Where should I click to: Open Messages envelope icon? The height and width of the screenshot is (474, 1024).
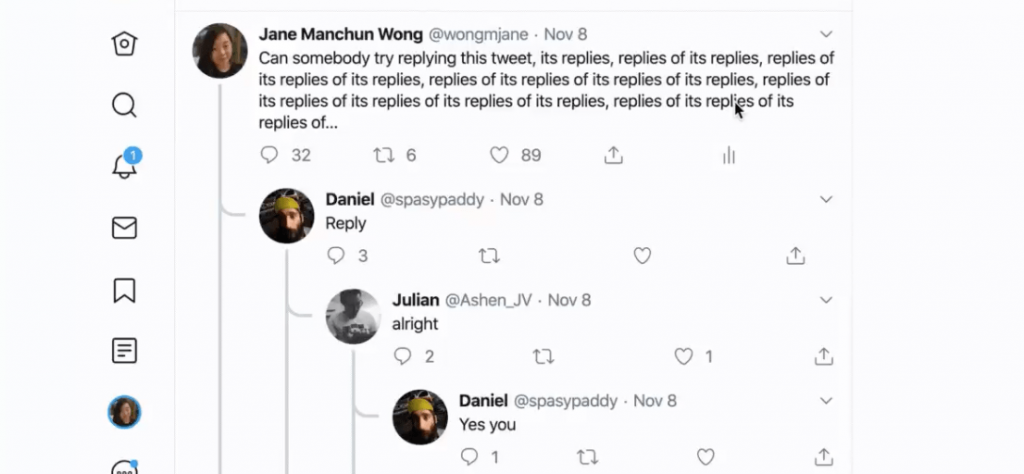tap(124, 228)
